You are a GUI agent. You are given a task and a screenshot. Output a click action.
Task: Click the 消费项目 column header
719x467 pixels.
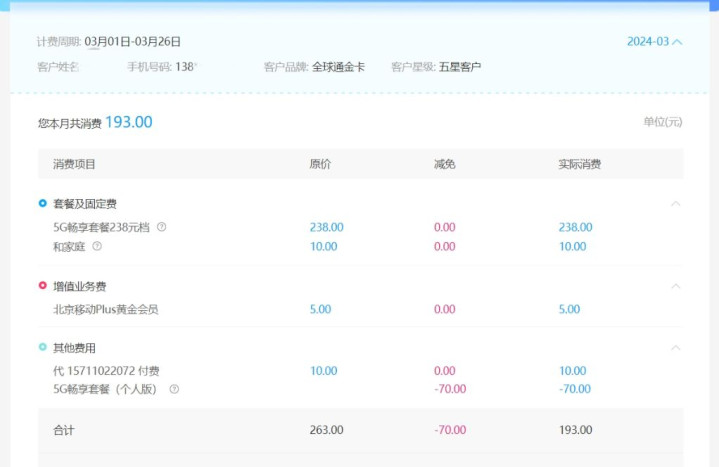74,164
